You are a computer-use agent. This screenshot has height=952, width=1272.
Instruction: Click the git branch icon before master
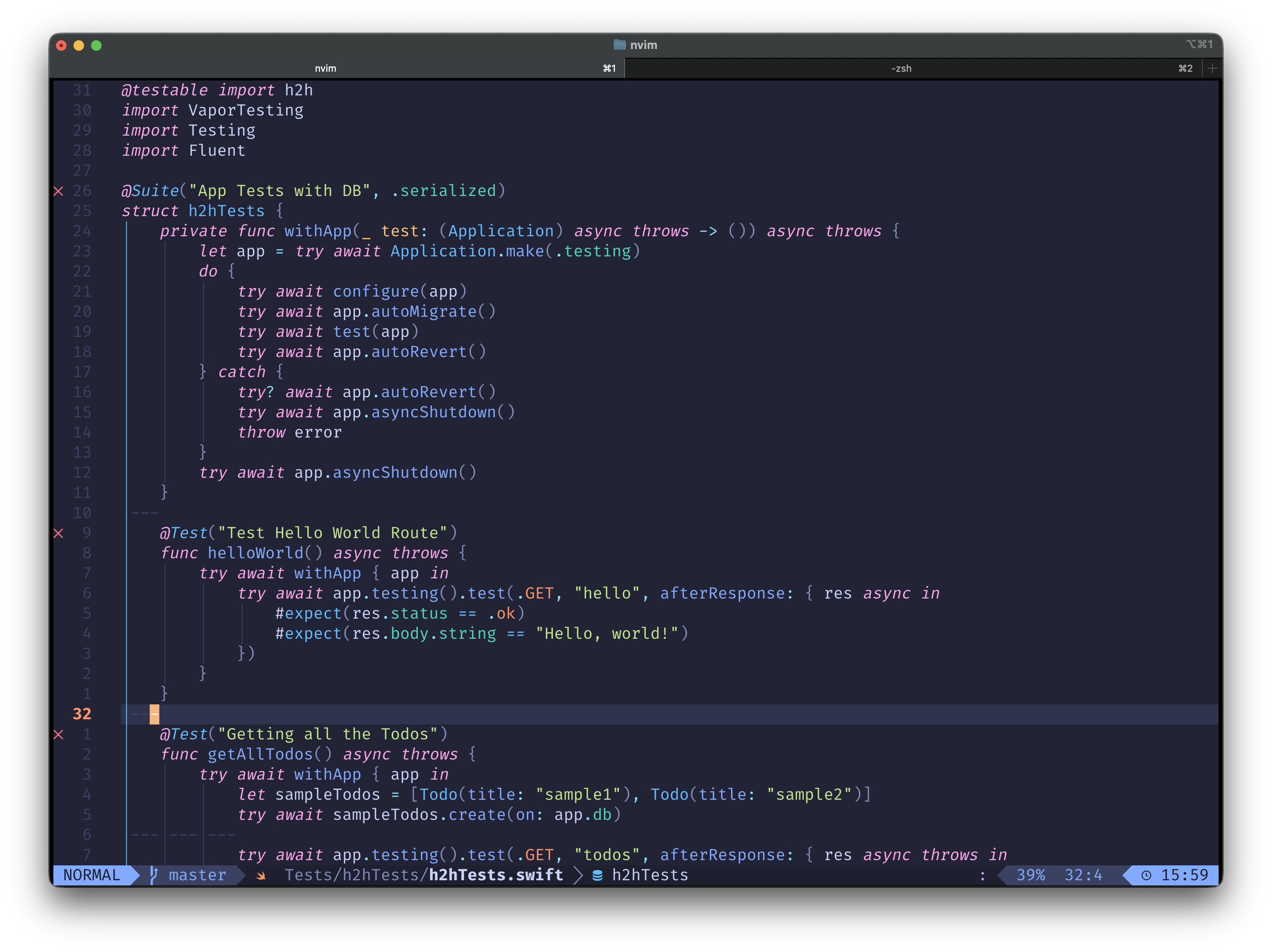click(154, 875)
